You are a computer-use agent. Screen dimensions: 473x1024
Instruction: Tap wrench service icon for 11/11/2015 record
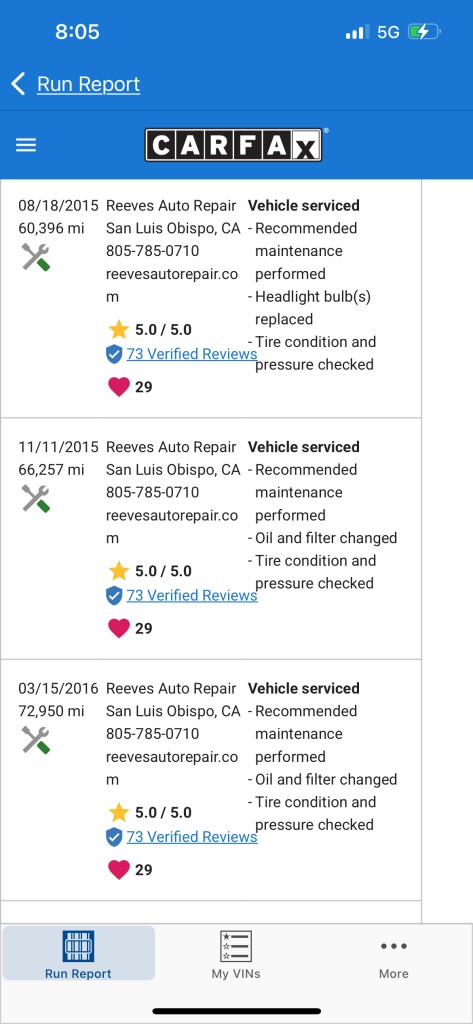point(35,499)
